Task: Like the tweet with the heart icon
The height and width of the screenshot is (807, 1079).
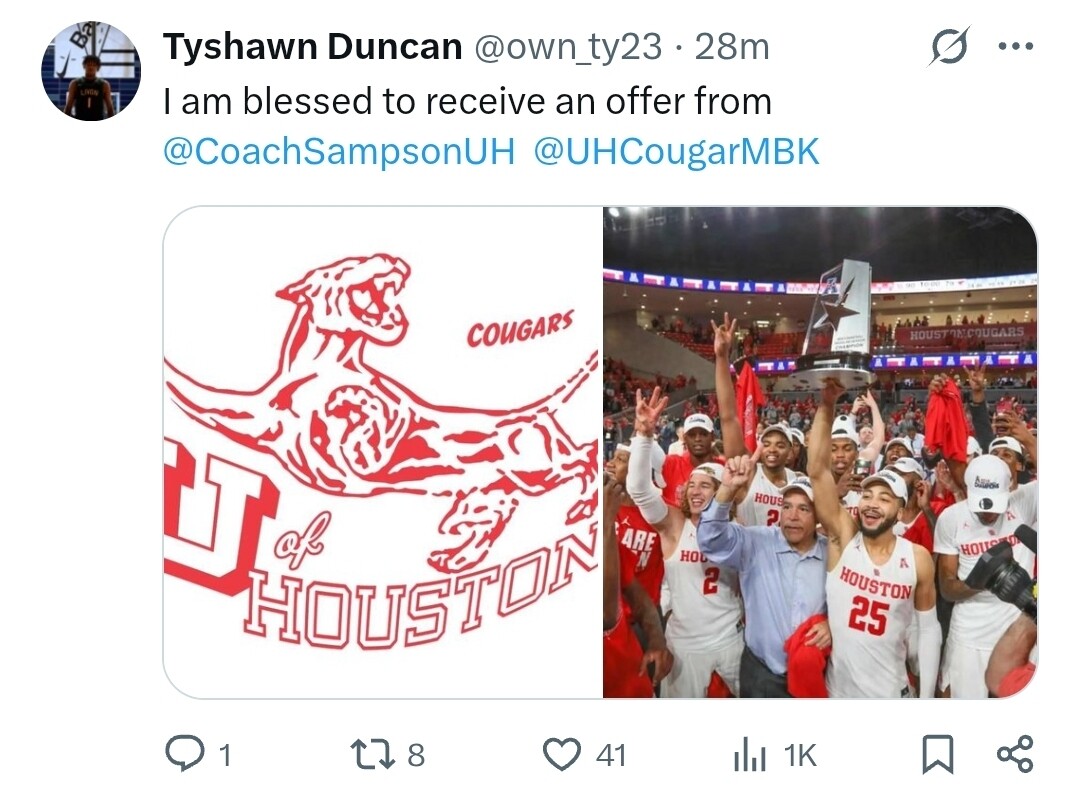Action: click(x=562, y=755)
